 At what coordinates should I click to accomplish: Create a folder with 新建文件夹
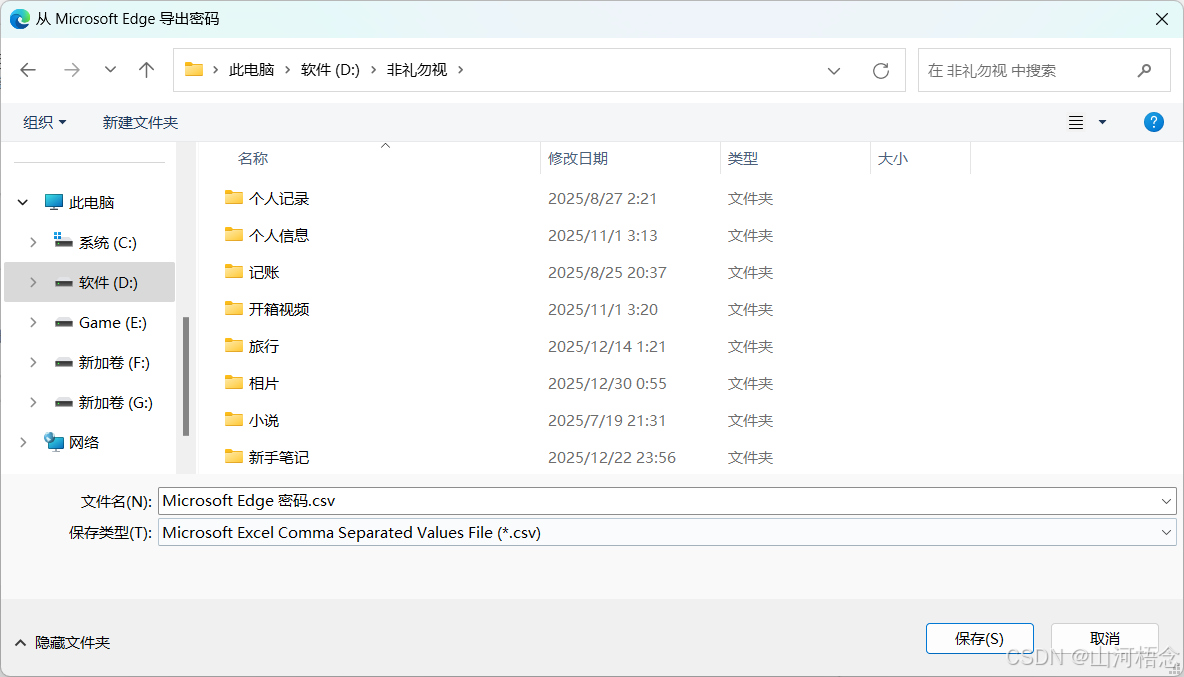point(140,122)
